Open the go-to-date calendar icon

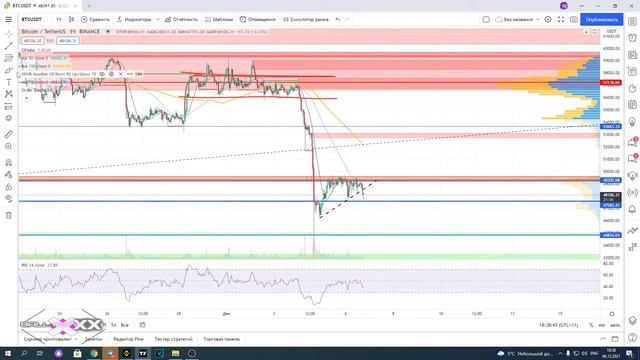click(x=142, y=325)
